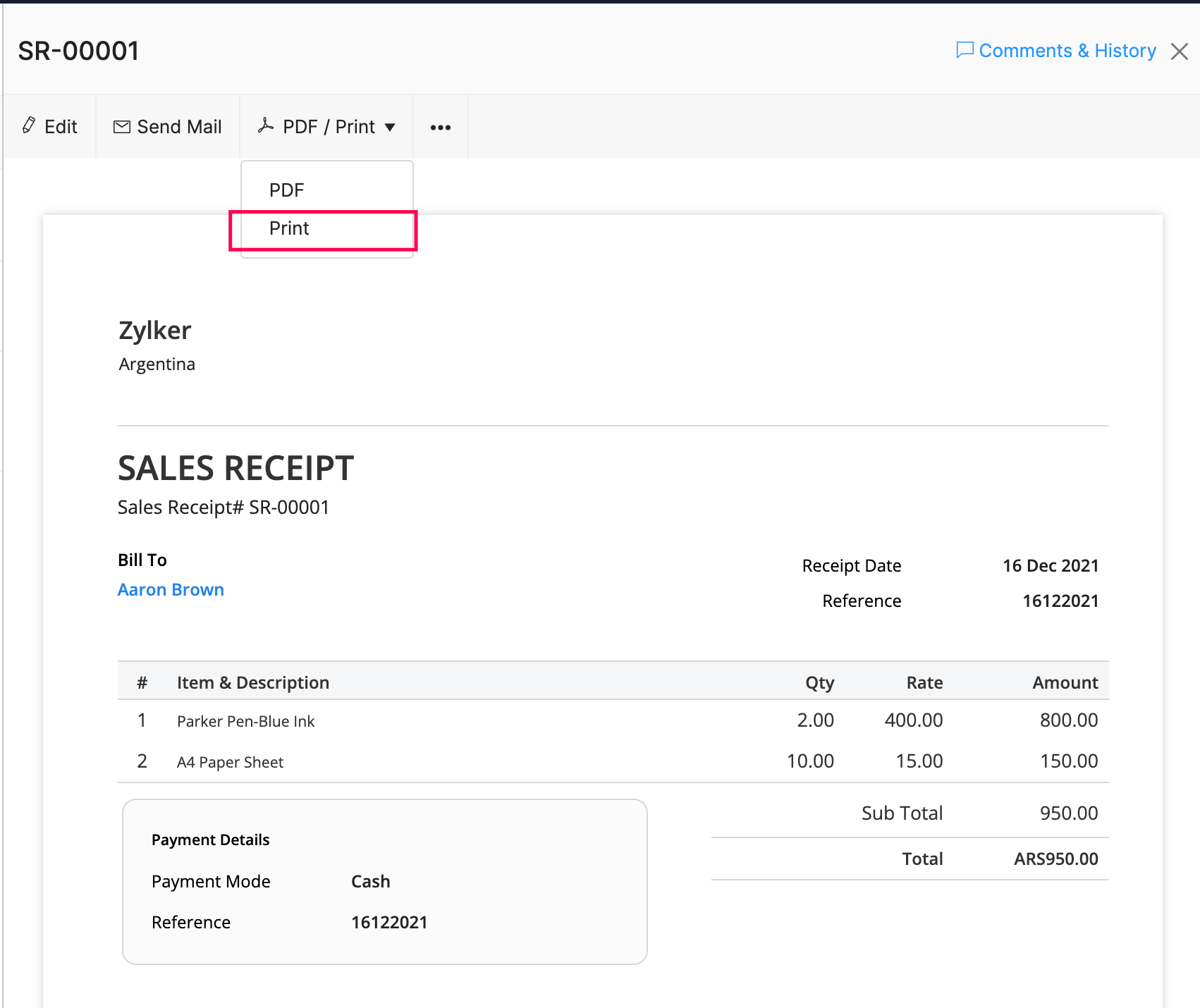1200x1008 pixels.
Task: Click the PDF file icon in toolbar
Action: click(x=266, y=125)
